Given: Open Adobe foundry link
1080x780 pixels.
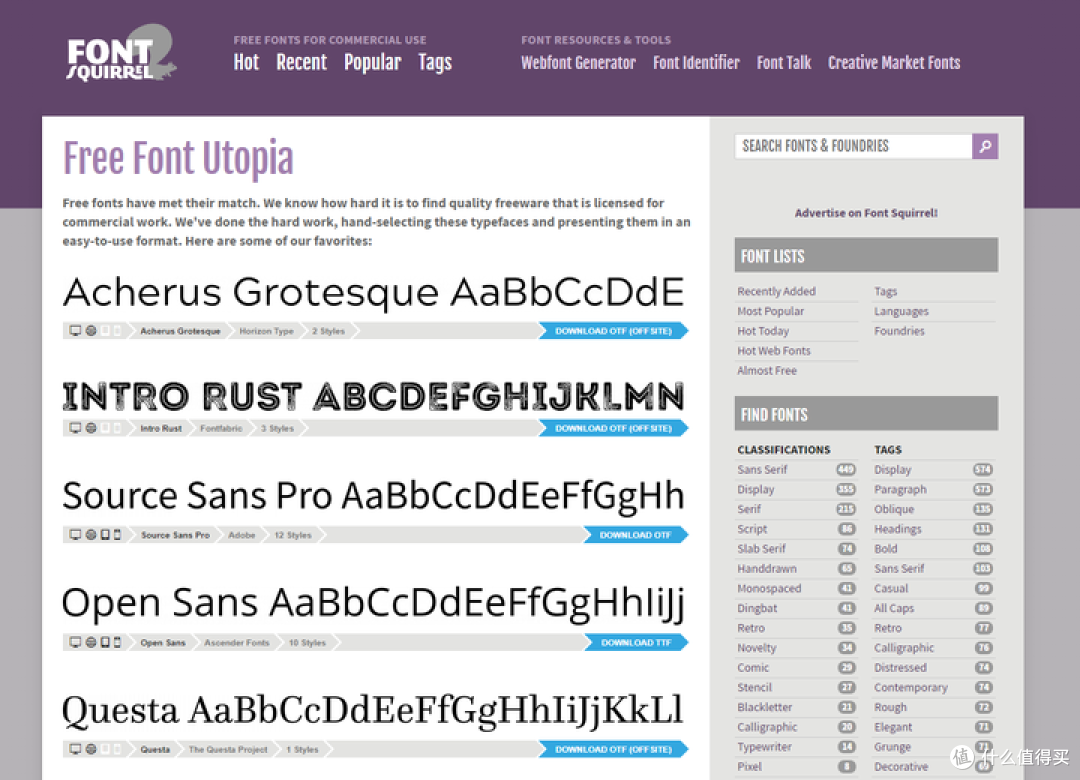Looking at the screenshot, I should click(242, 535).
